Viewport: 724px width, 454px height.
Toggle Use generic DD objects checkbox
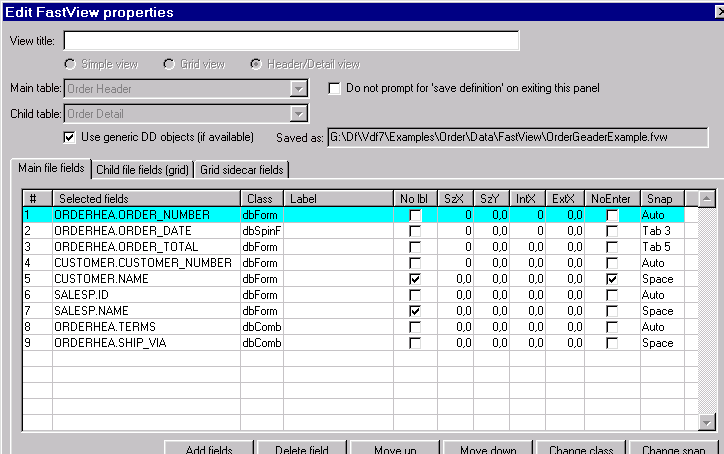pyautogui.click(x=69, y=137)
